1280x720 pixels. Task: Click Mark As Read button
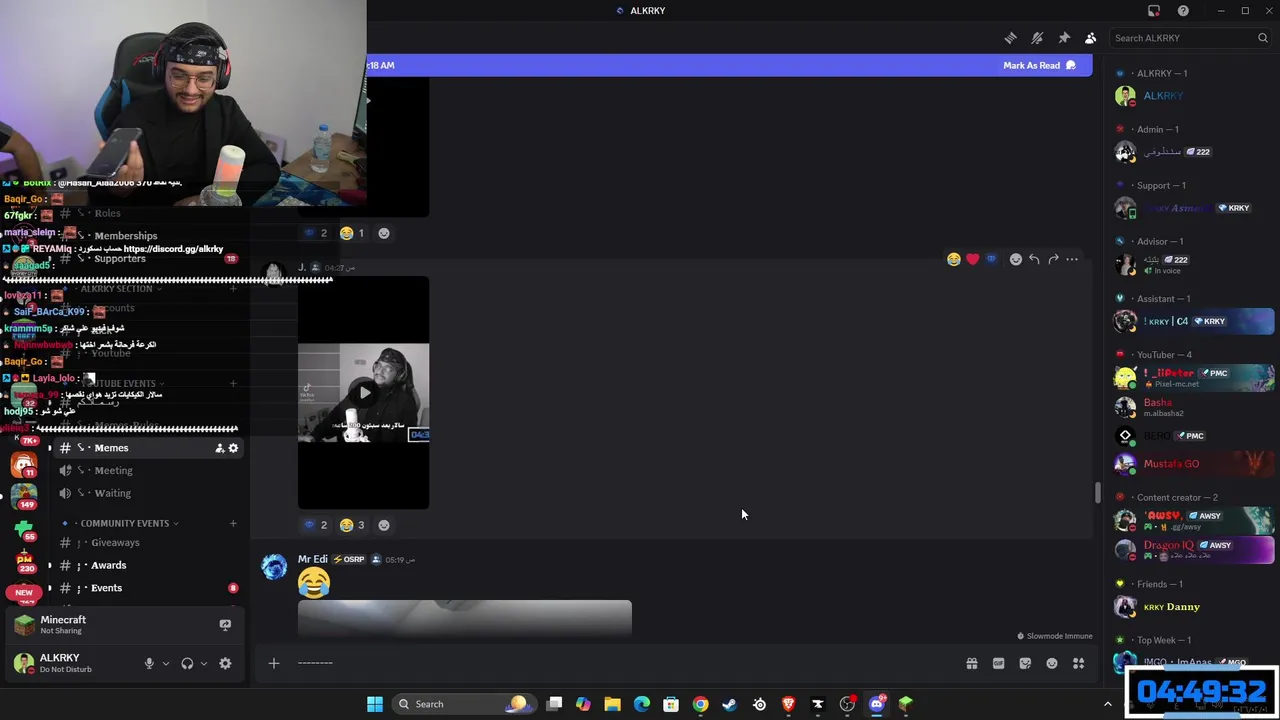1039,65
